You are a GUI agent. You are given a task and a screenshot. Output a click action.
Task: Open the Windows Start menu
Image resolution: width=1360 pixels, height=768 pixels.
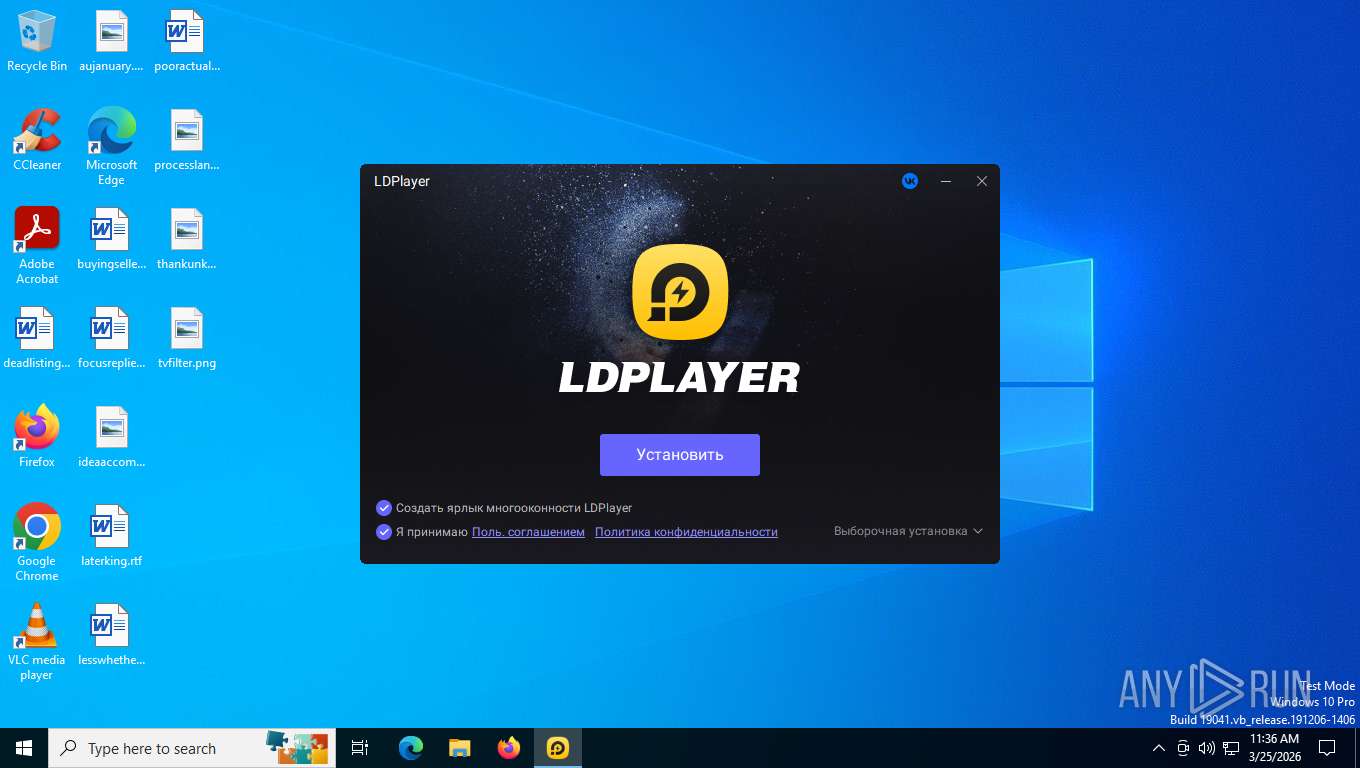coord(24,748)
